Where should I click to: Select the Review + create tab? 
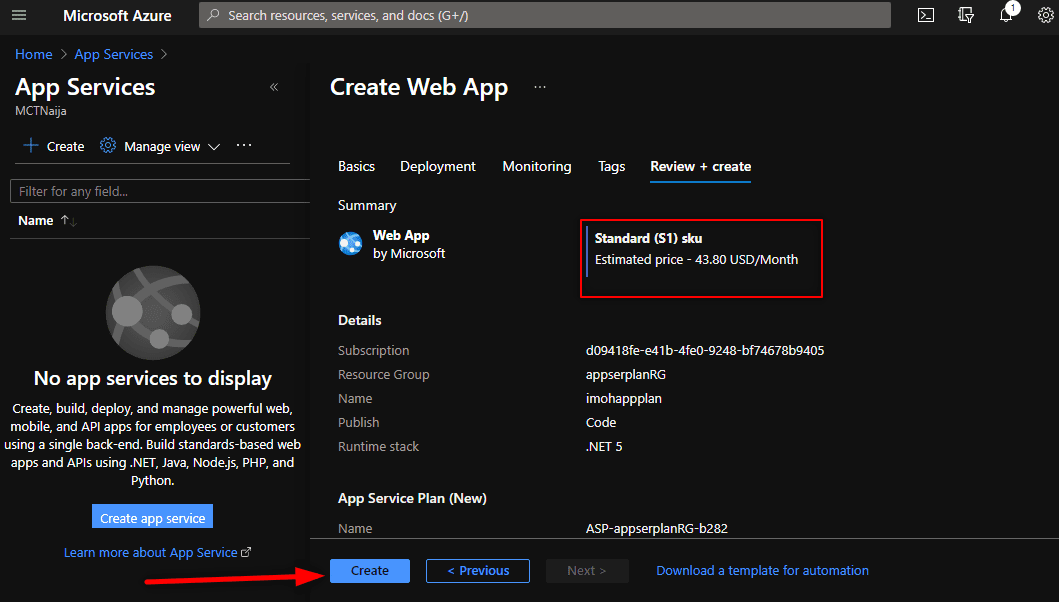tap(700, 166)
